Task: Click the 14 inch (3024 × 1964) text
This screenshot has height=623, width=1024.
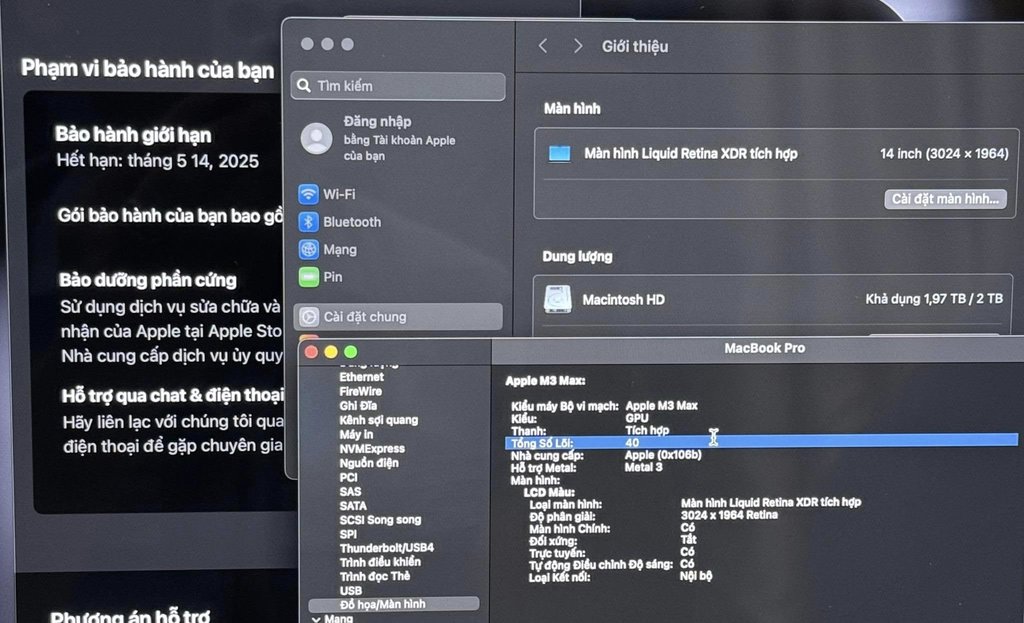Action: point(944,153)
